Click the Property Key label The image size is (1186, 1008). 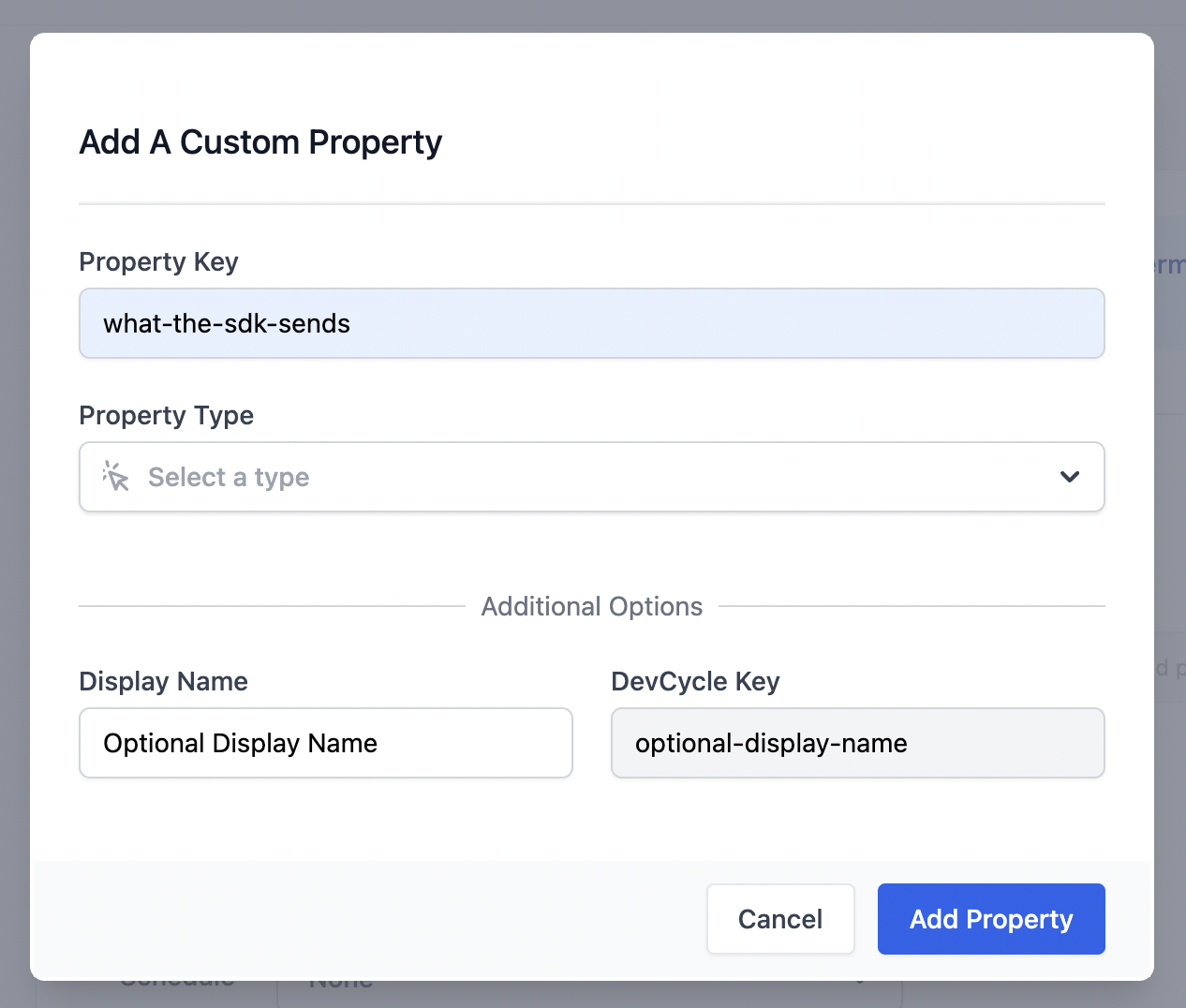(158, 262)
